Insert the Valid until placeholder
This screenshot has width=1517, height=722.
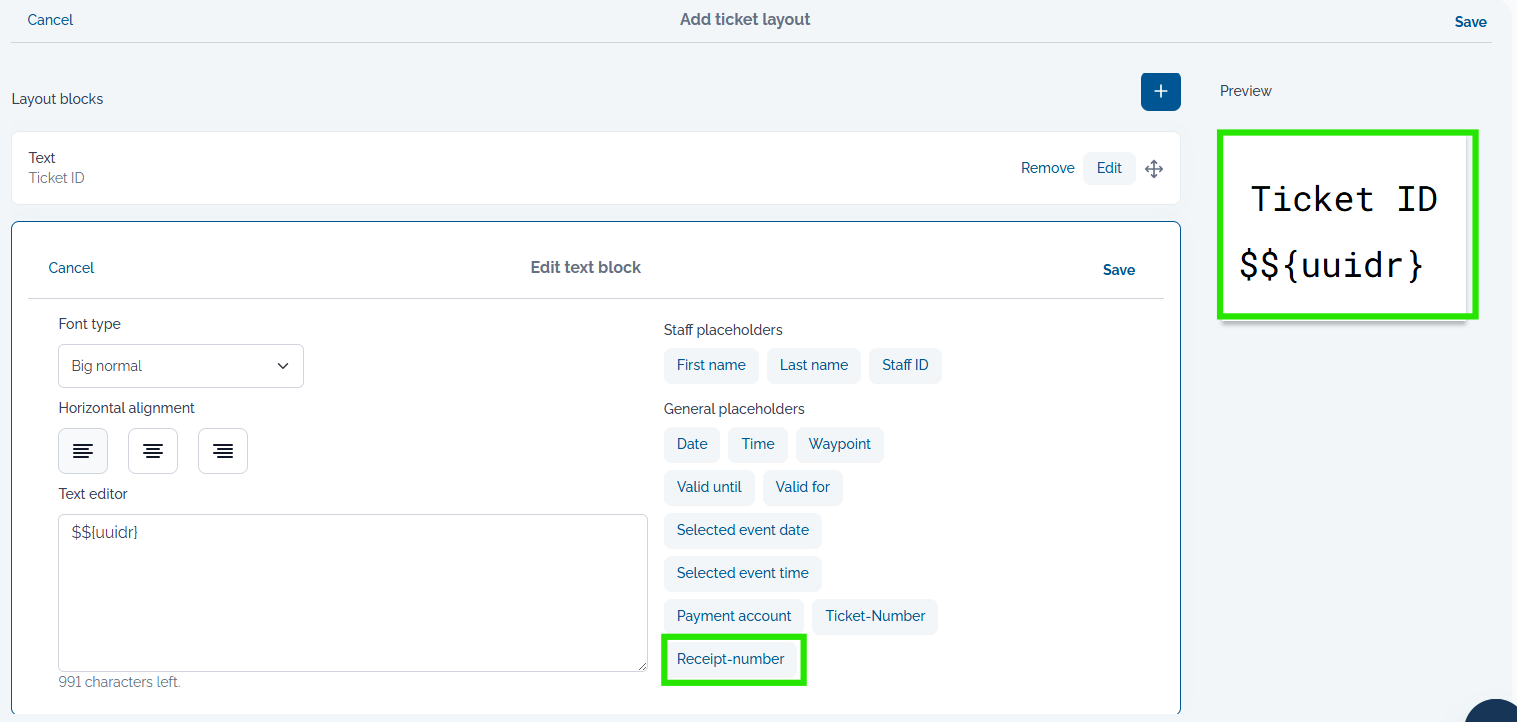coord(709,487)
